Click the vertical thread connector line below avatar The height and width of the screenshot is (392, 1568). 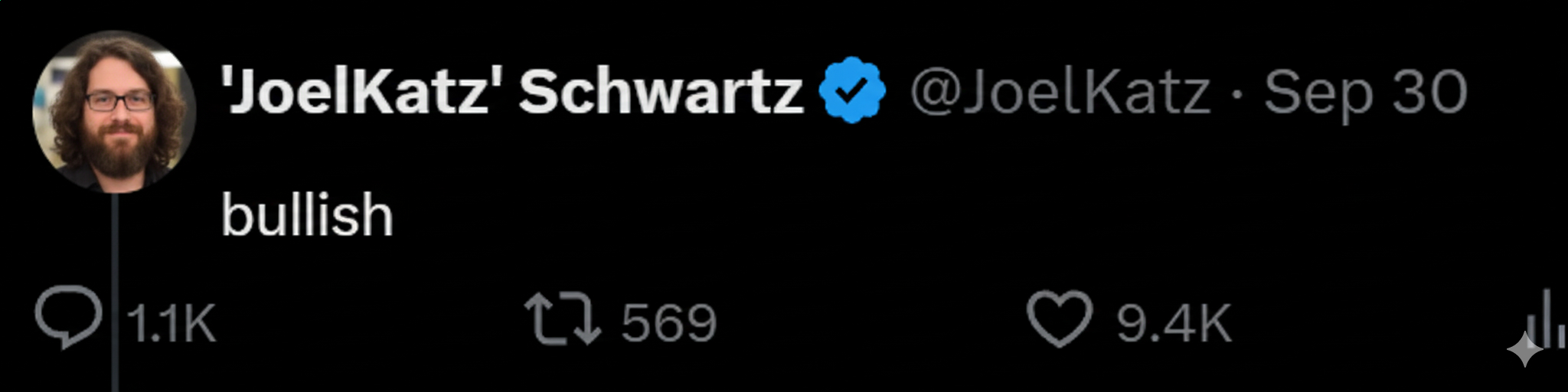click(115, 292)
